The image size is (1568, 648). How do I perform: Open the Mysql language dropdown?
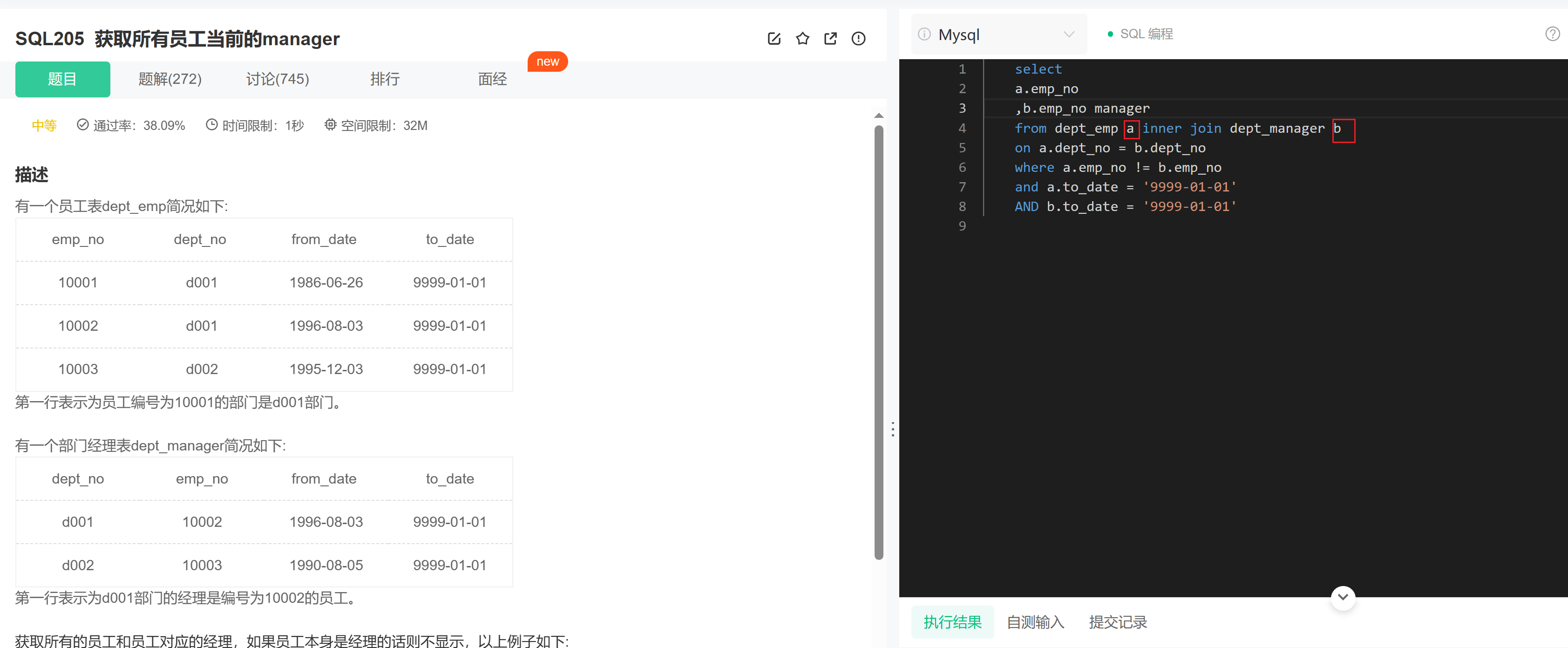(999, 34)
